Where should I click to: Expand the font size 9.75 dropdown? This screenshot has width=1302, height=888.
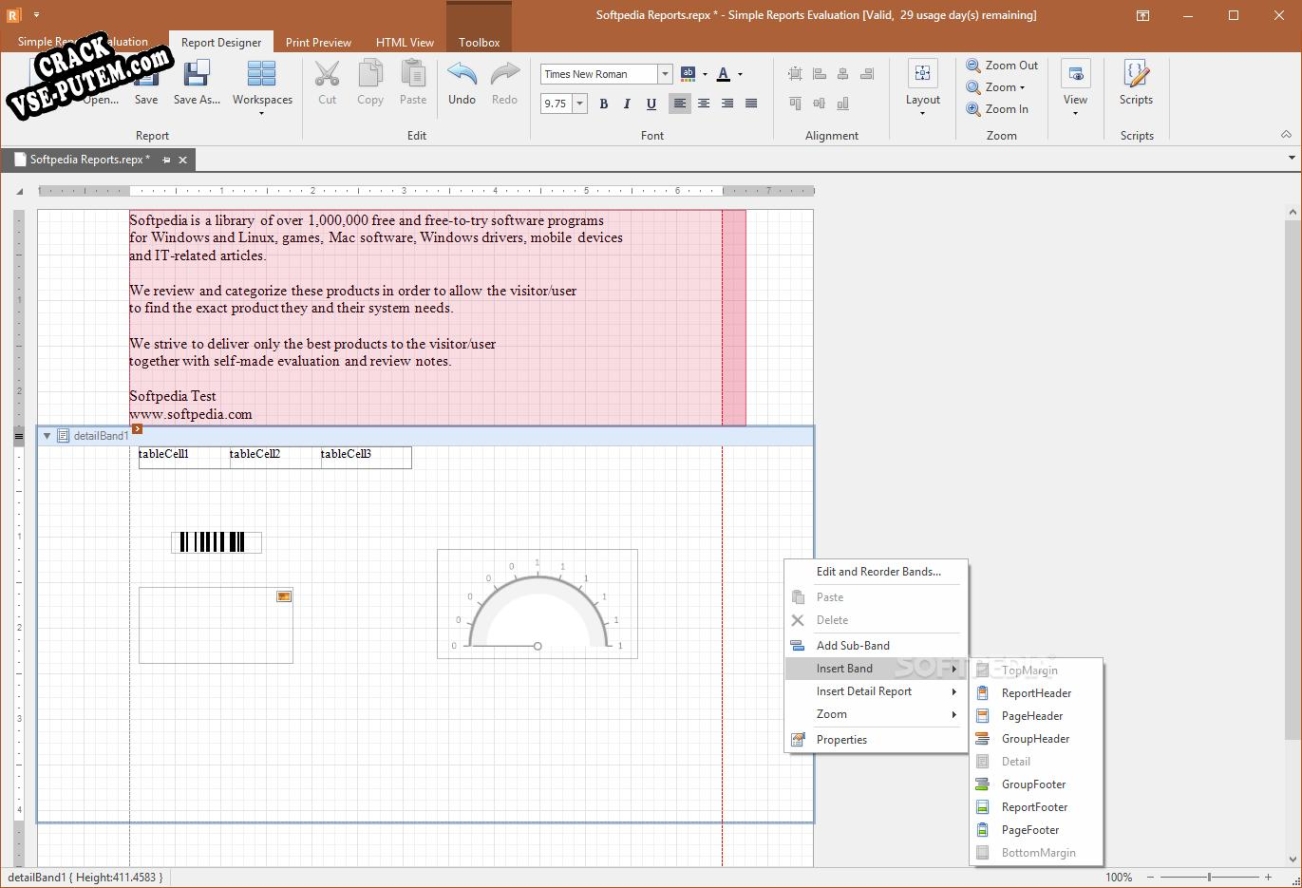click(x=580, y=104)
